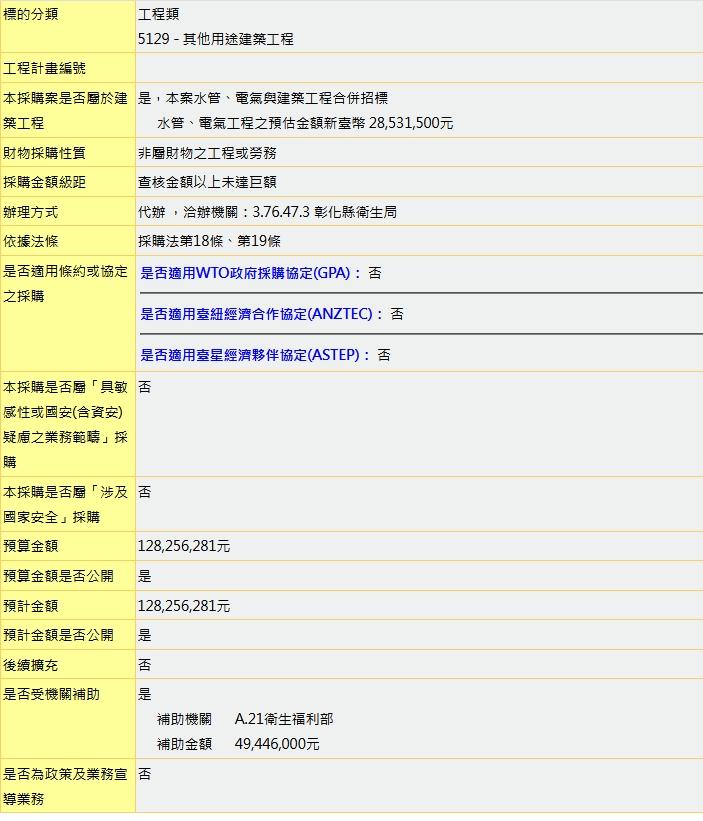Select 否 beside 涉及國家安全 label
The height and width of the screenshot is (821, 703).
144,492
